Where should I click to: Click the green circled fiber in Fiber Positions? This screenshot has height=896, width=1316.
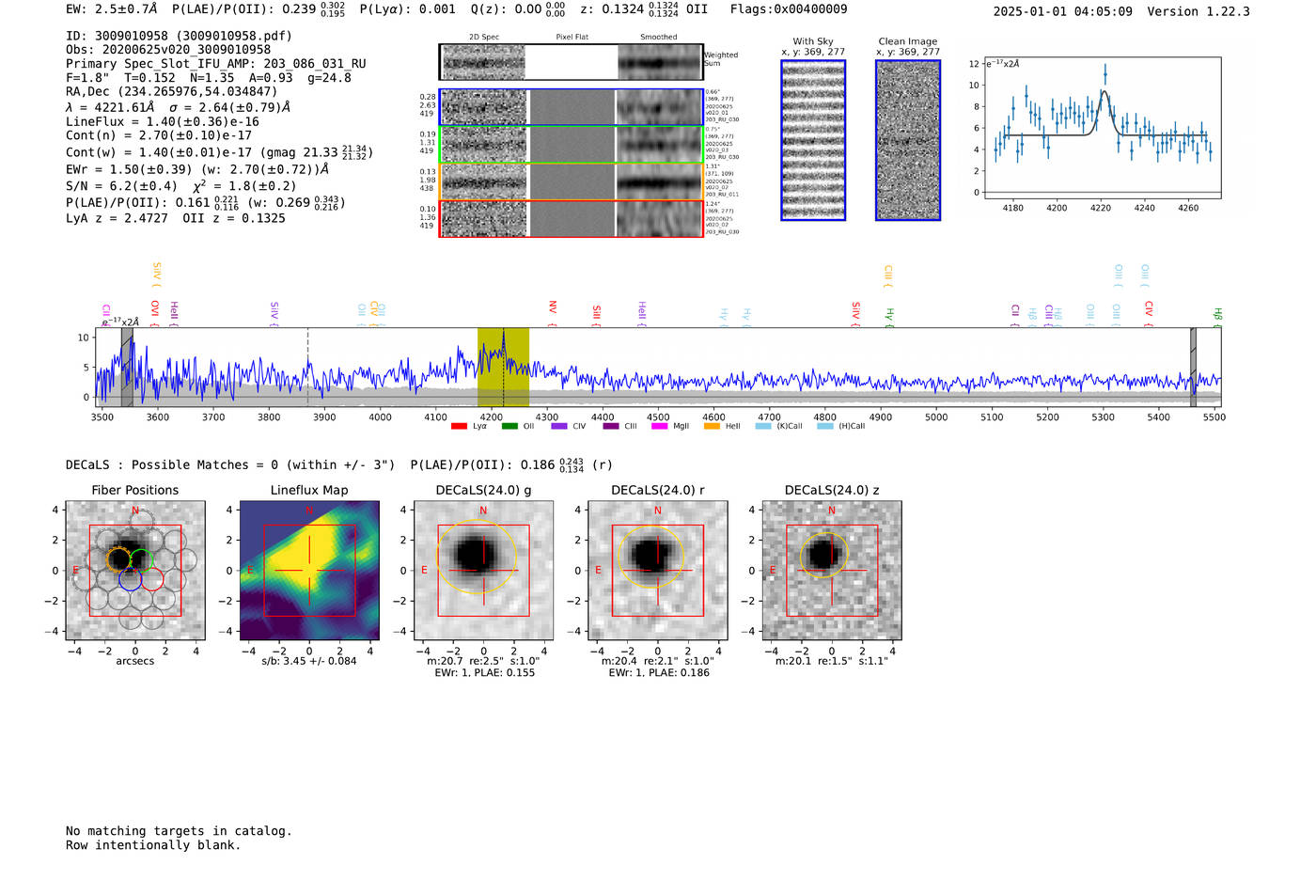click(141, 559)
